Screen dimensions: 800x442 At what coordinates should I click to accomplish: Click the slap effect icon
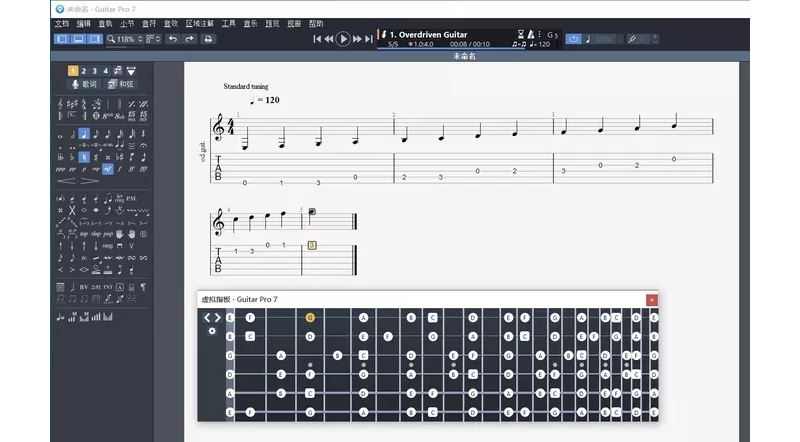tap(96, 234)
